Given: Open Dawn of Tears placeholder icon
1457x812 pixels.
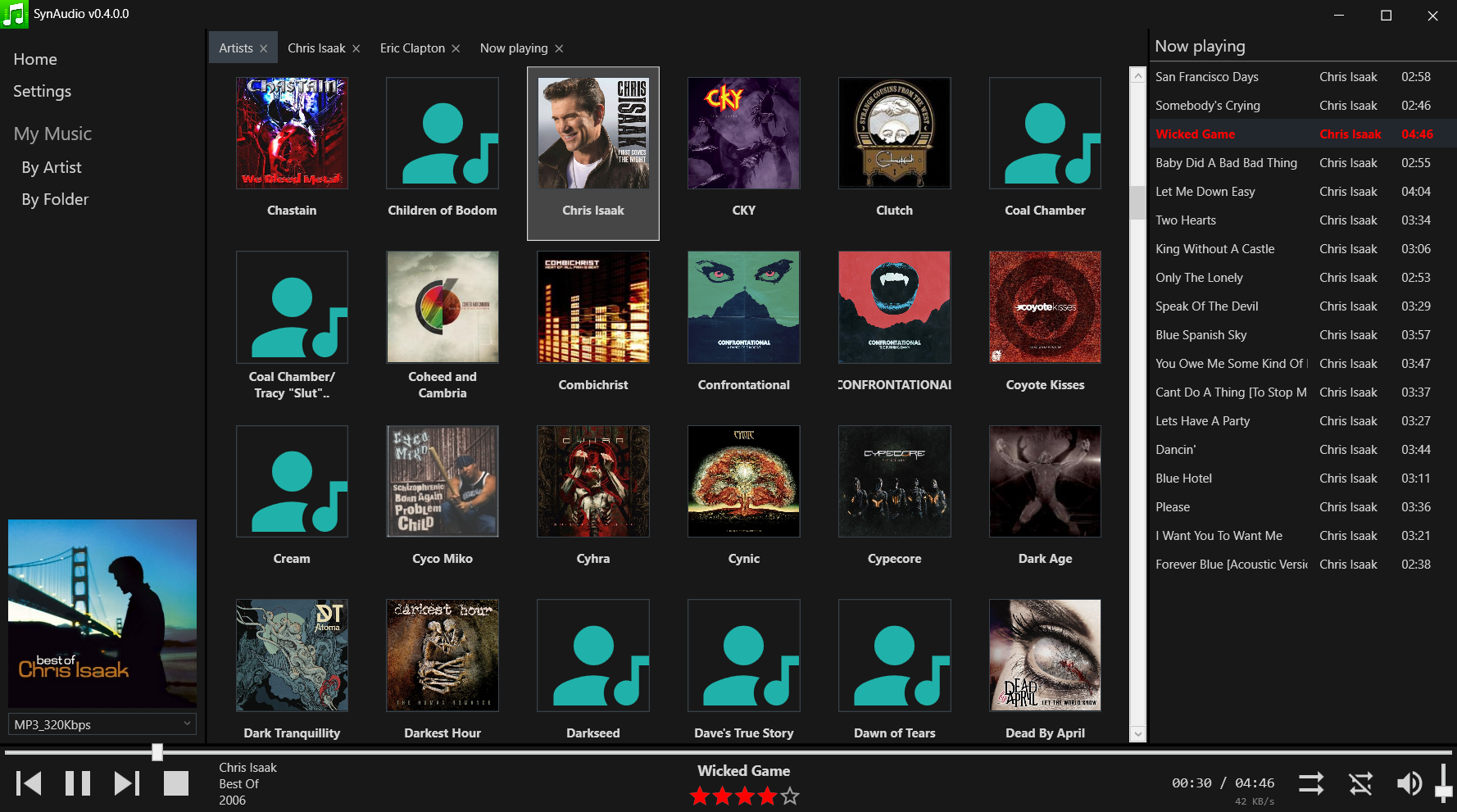Looking at the screenshot, I should tap(895, 655).
